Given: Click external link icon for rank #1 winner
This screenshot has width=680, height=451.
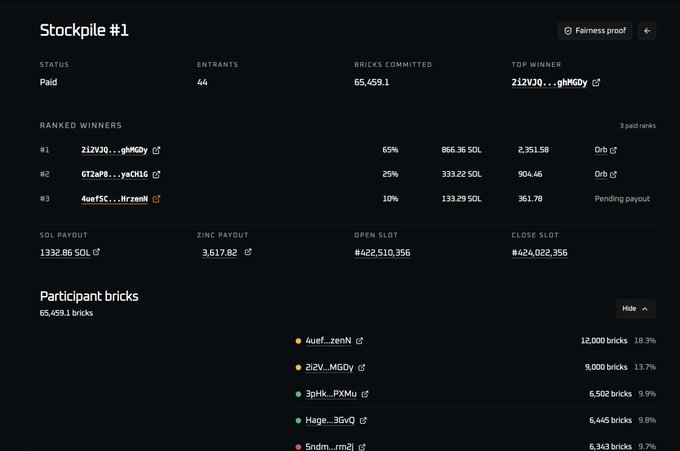Looking at the screenshot, I should click(156, 150).
